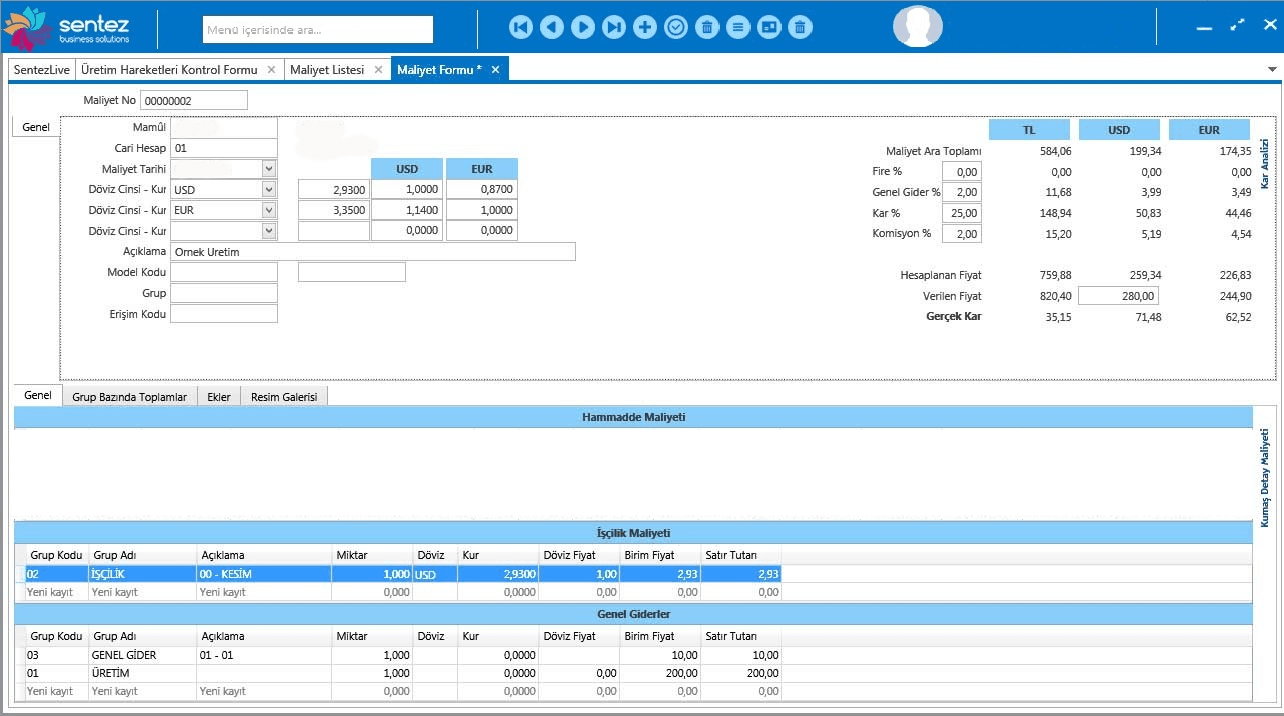The width and height of the screenshot is (1284, 716).
Task: Restore window size with arrows icon
Action: (1238, 25)
